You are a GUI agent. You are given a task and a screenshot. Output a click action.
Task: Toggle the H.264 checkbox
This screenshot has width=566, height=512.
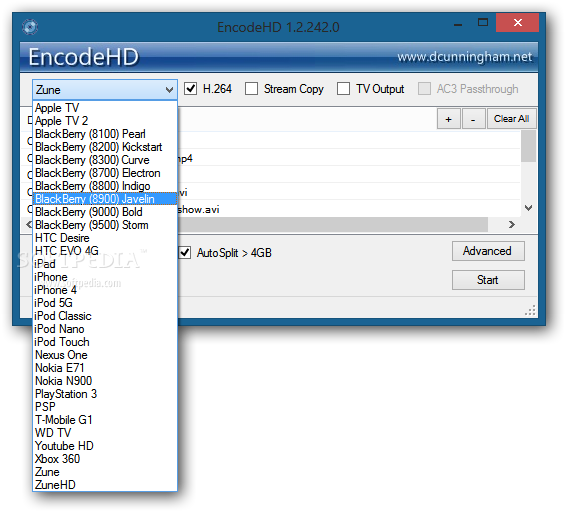(190, 89)
